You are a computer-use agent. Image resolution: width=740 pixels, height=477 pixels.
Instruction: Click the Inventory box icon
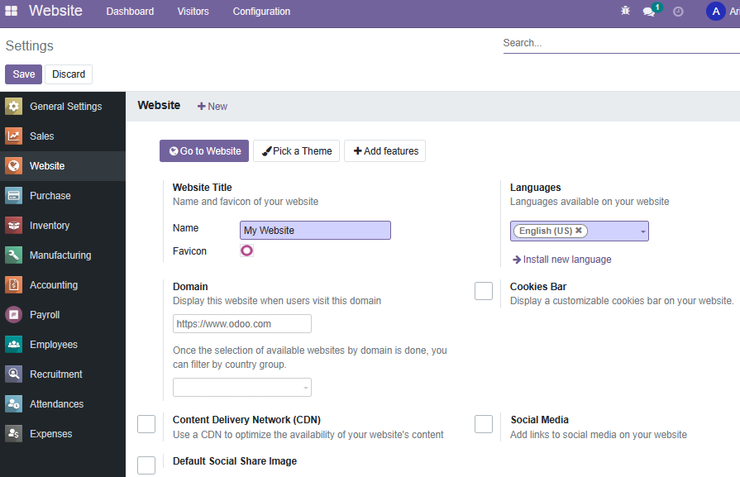tap(14, 225)
